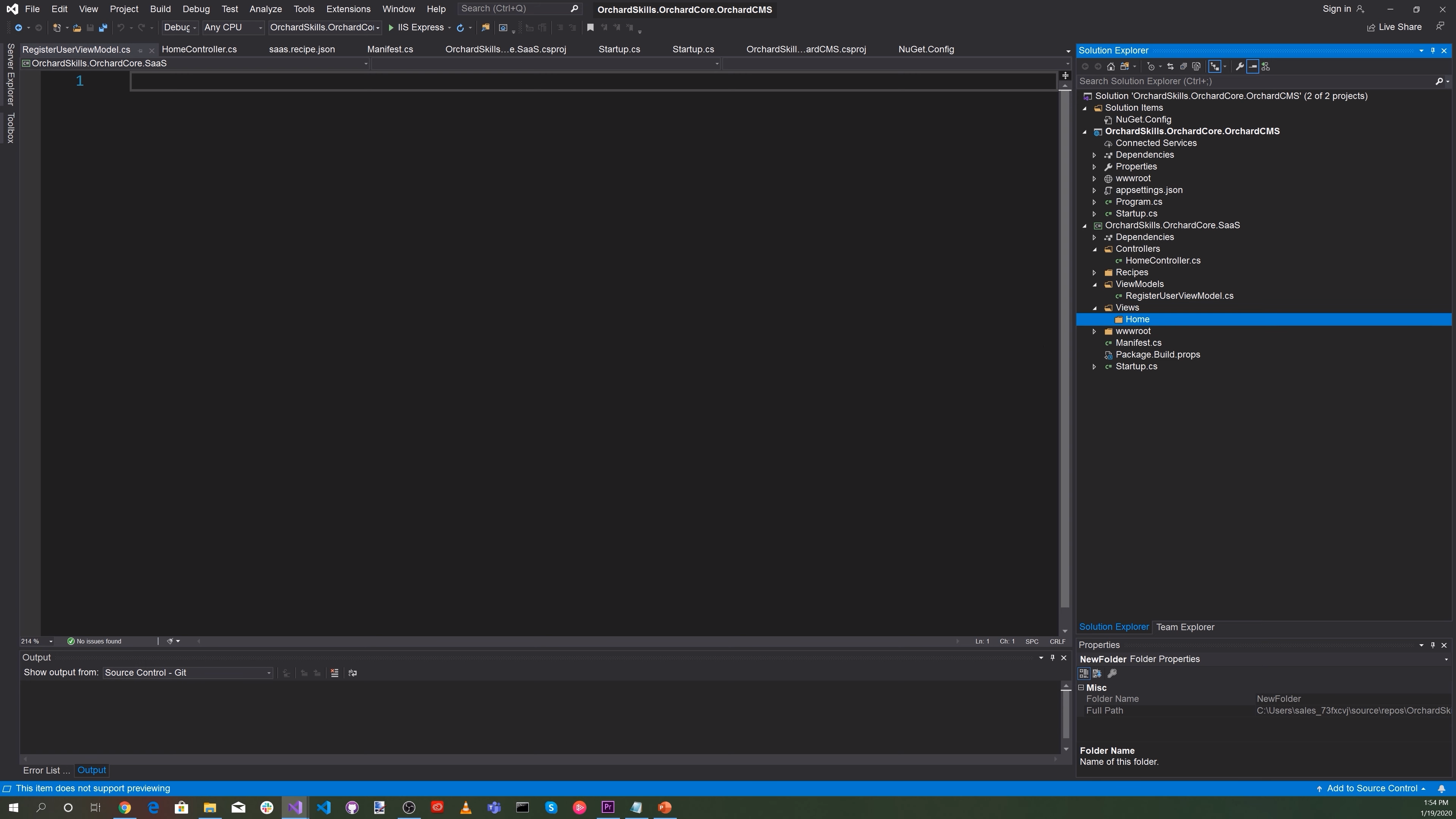Open the Any CPU platform dropdown
This screenshot has height=819, width=1456.
[234, 27]
